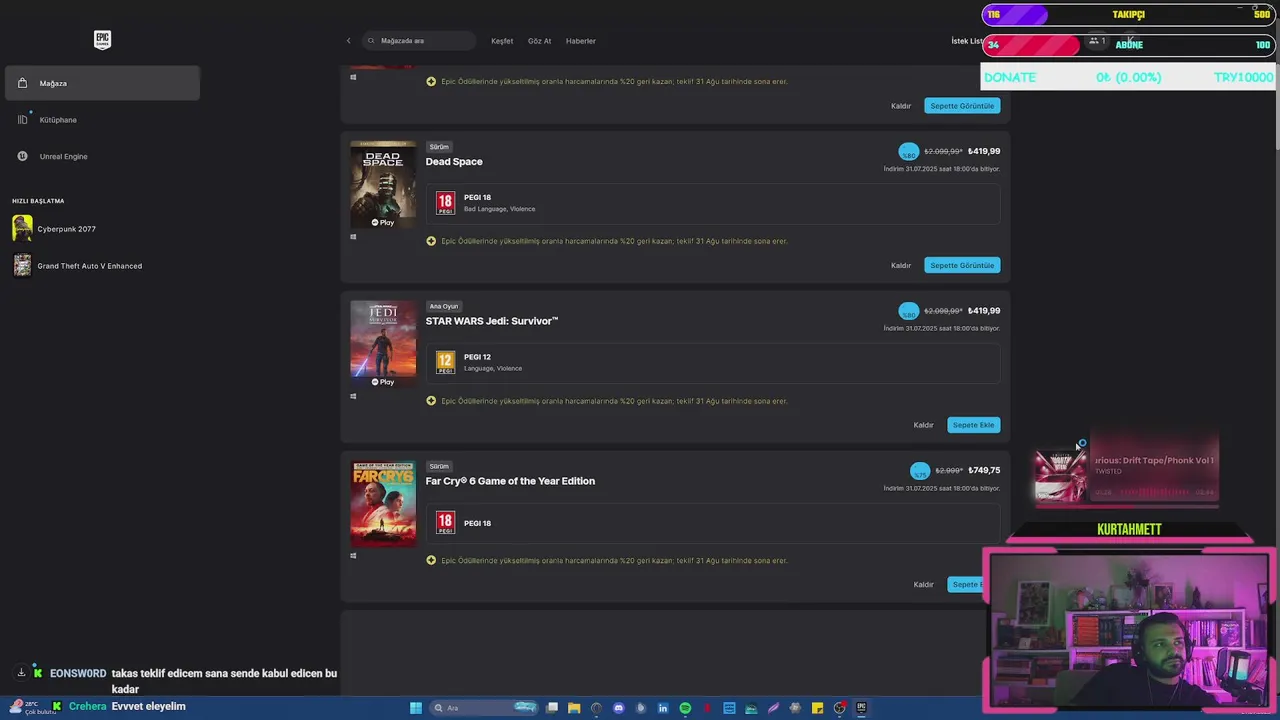The height and width of the screenshot is (720, 1280).
Task: Open Spotify from the taskbar
Action: pos(685,708)
